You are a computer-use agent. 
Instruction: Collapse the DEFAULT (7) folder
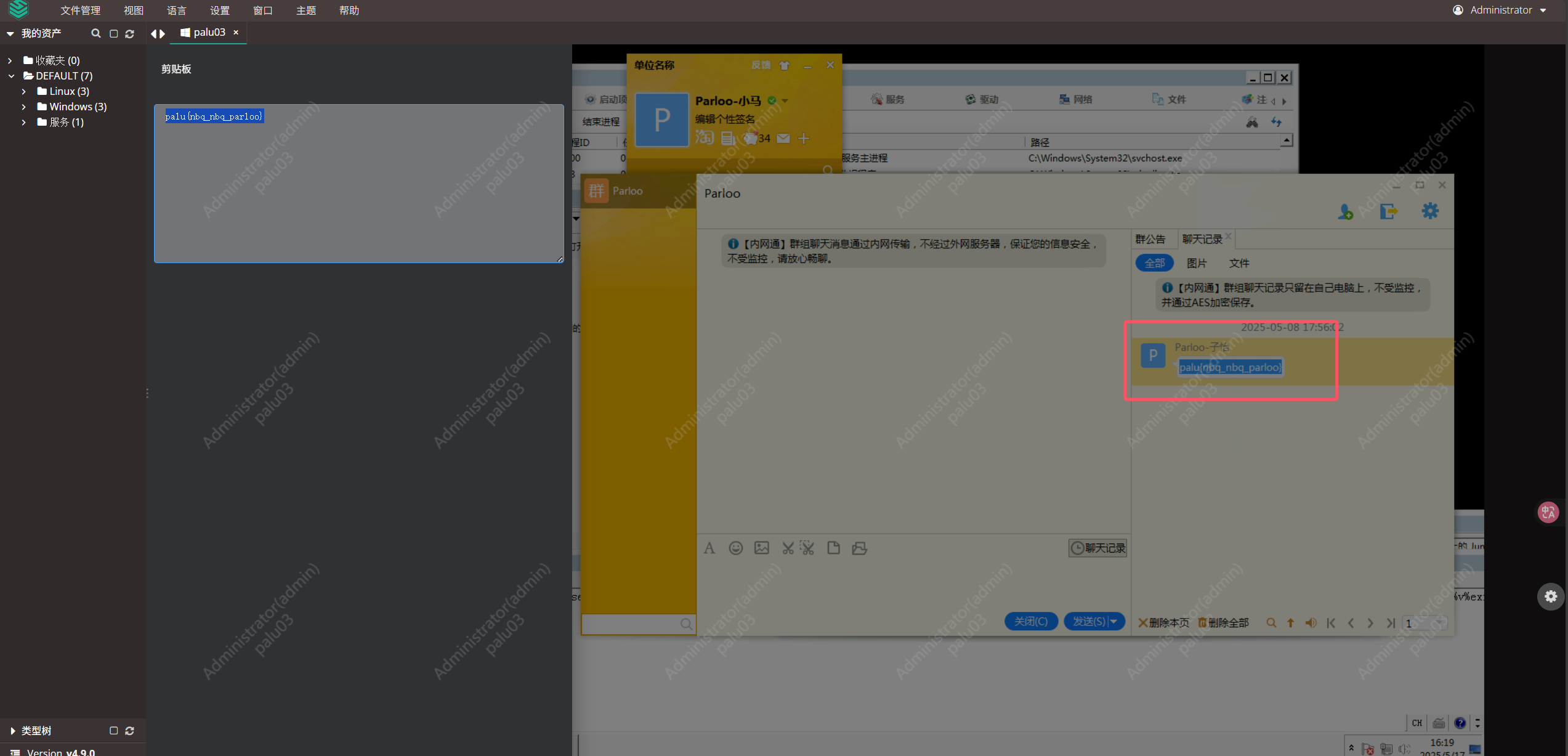click(11, 76)
